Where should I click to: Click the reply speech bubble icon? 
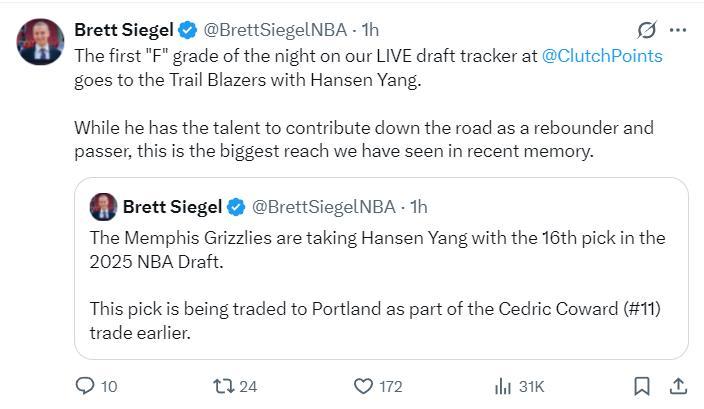pyautogui.click(x=85, y=386)
